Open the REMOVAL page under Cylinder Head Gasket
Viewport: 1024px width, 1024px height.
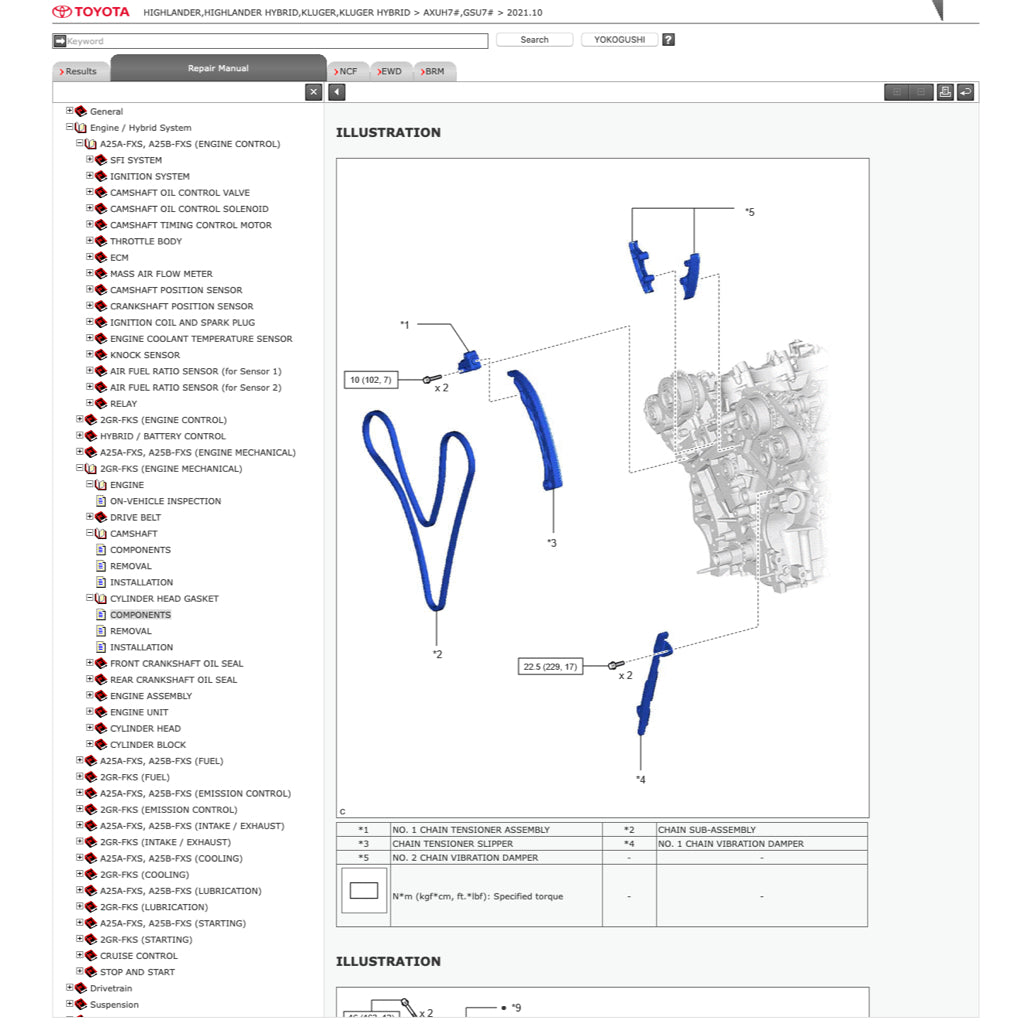130,631
